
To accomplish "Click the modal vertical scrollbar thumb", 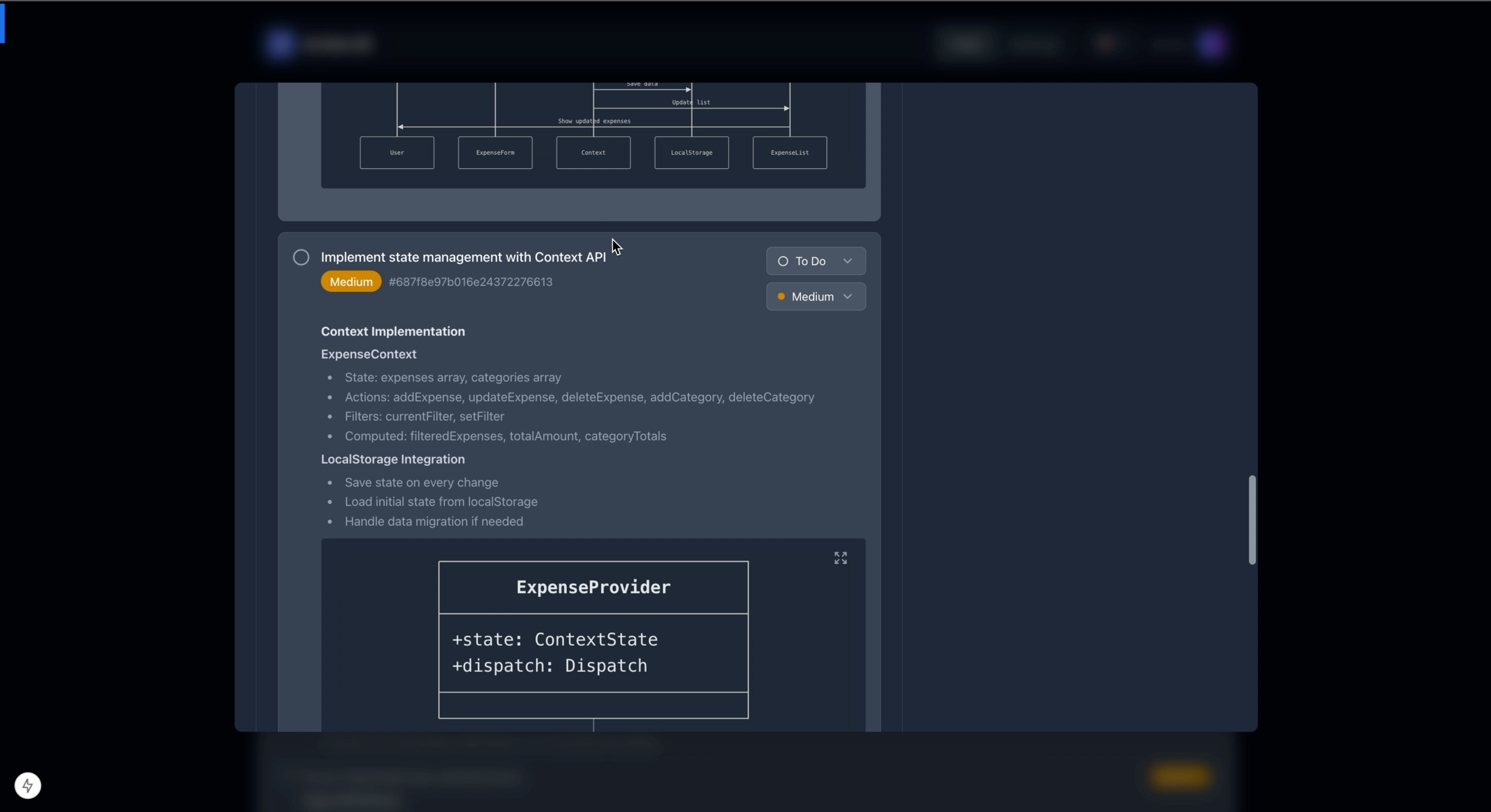I will click(x=1252, y=520).
